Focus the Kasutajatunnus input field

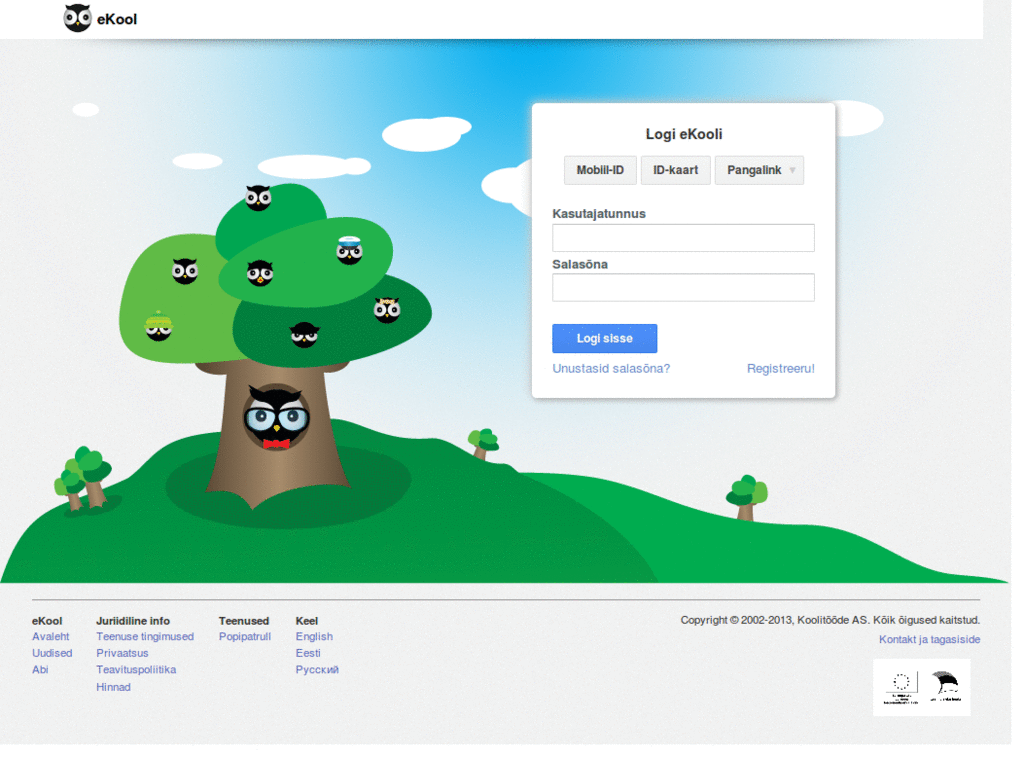tap(683, 238)
